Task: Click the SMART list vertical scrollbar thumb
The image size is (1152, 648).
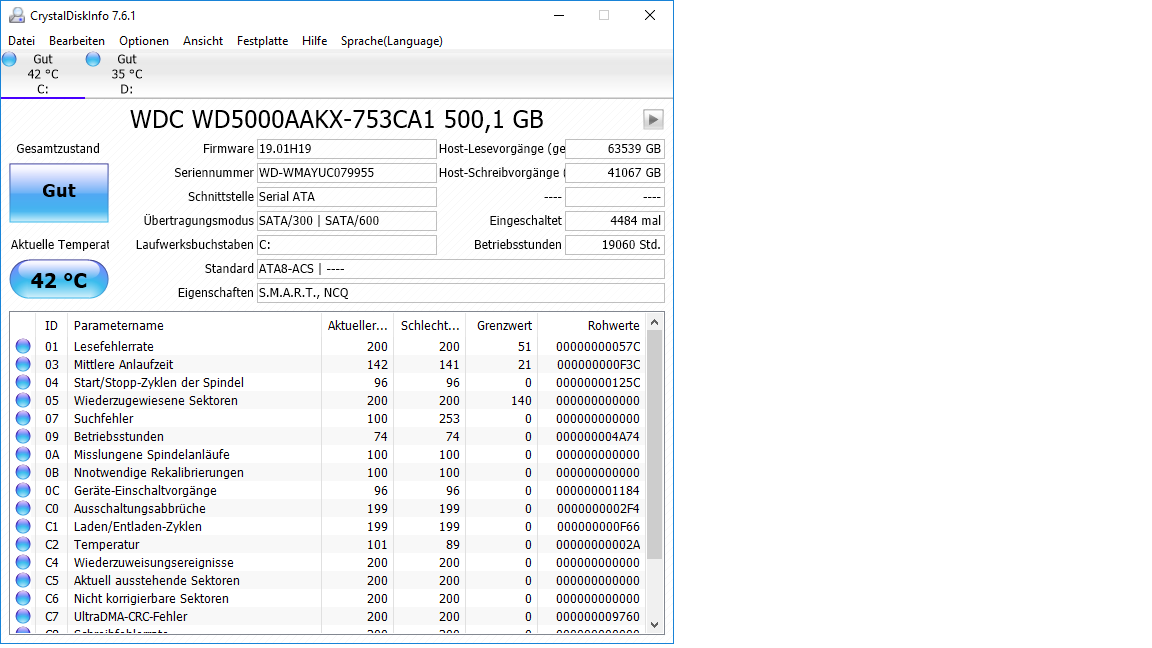Action: [x=655, y=444]
